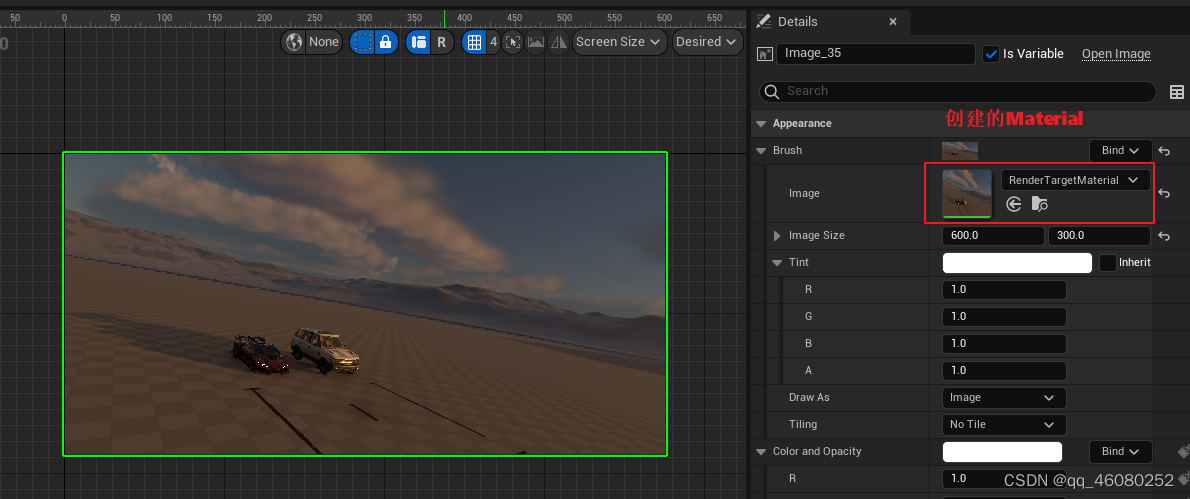Reset Brush to default arrow
This screenshot has height=499, width=1190.
coord(1164,151)
